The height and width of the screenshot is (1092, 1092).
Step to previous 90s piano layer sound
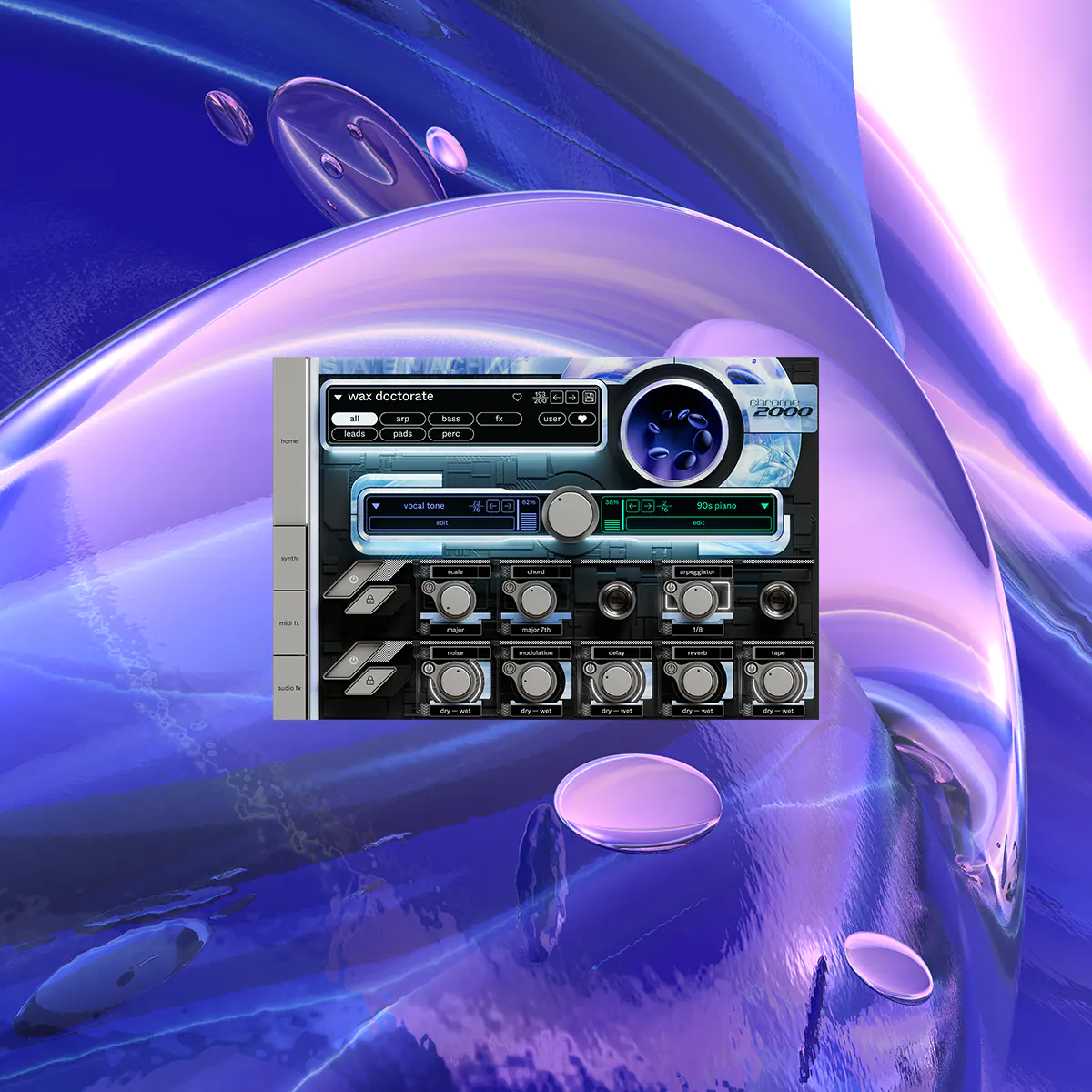coord(632,506)
